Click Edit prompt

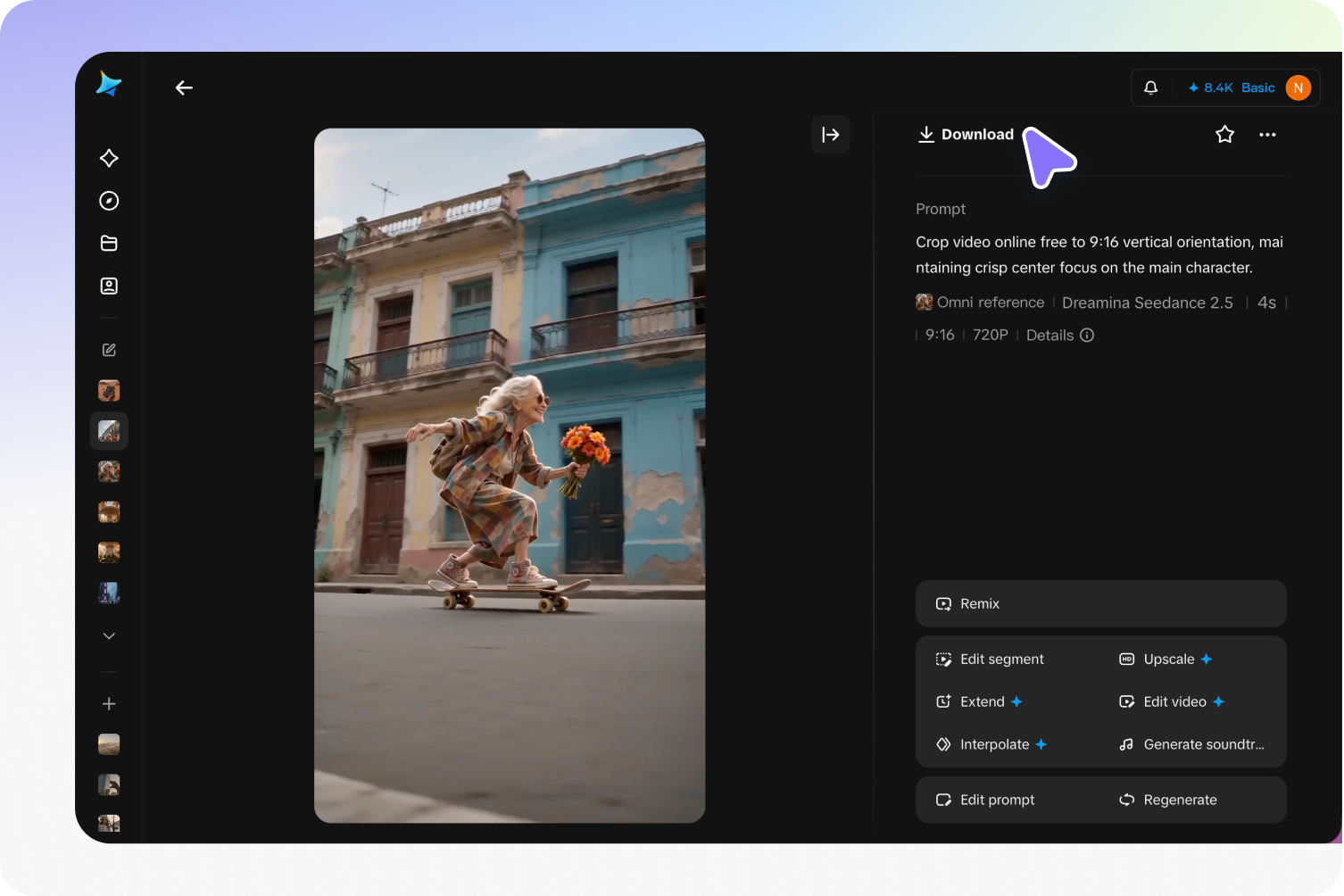[x=985, y=801]
